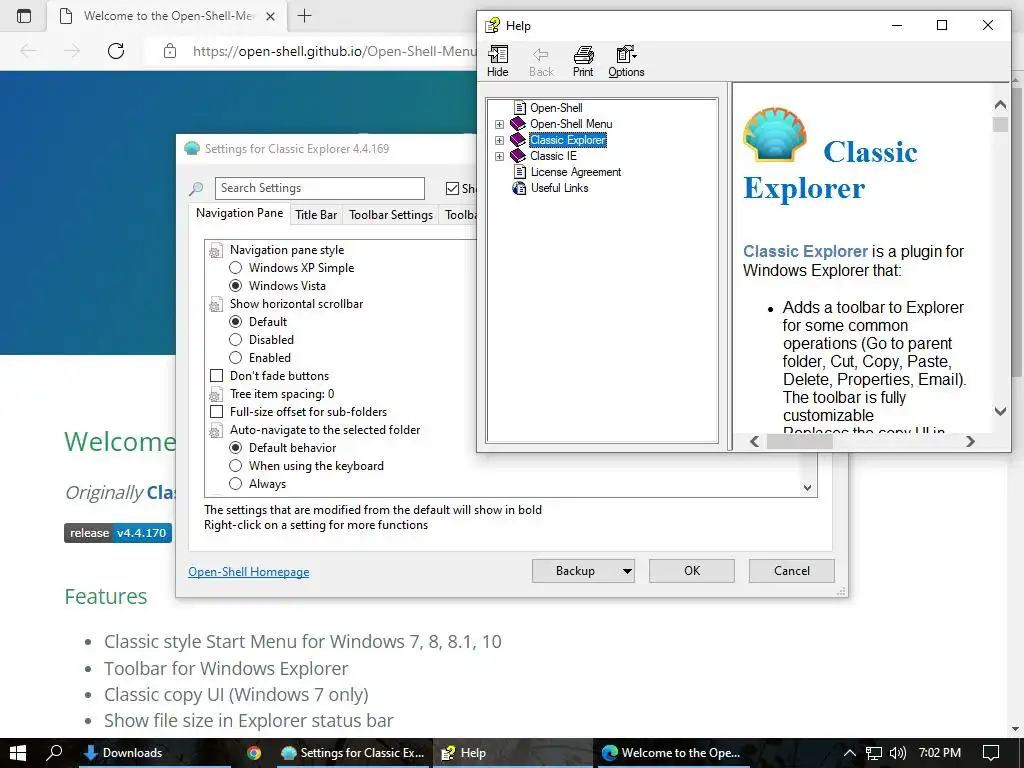
Task: Click the browser address bar URL
Action: 334,51
